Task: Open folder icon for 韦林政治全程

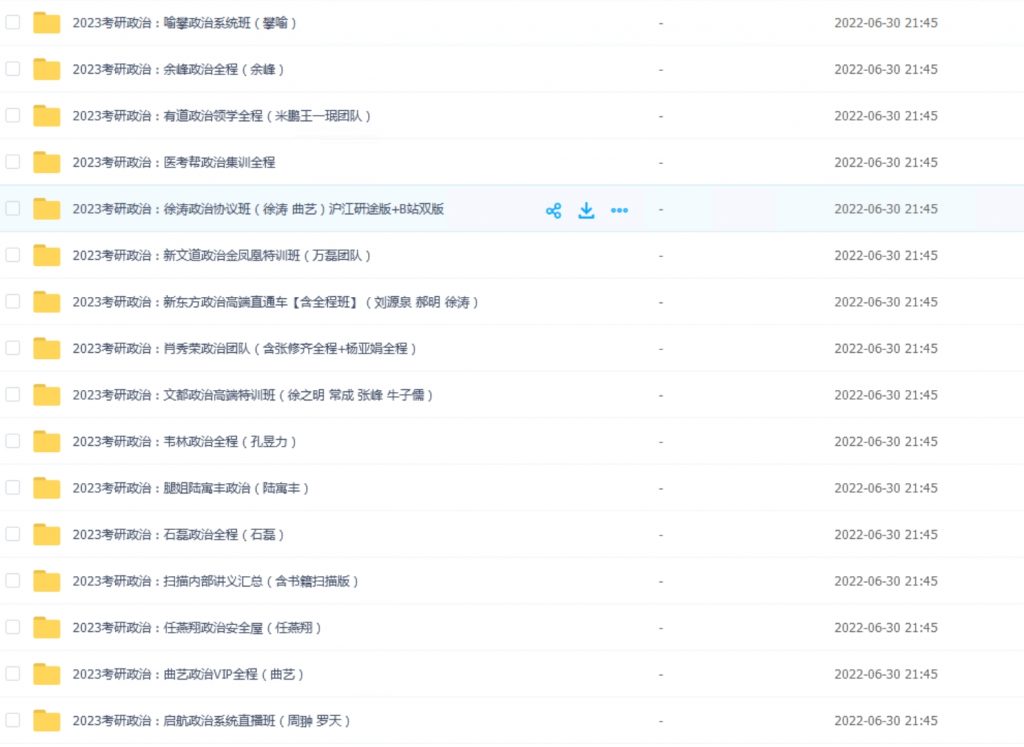Action: [x=46, y=441]
